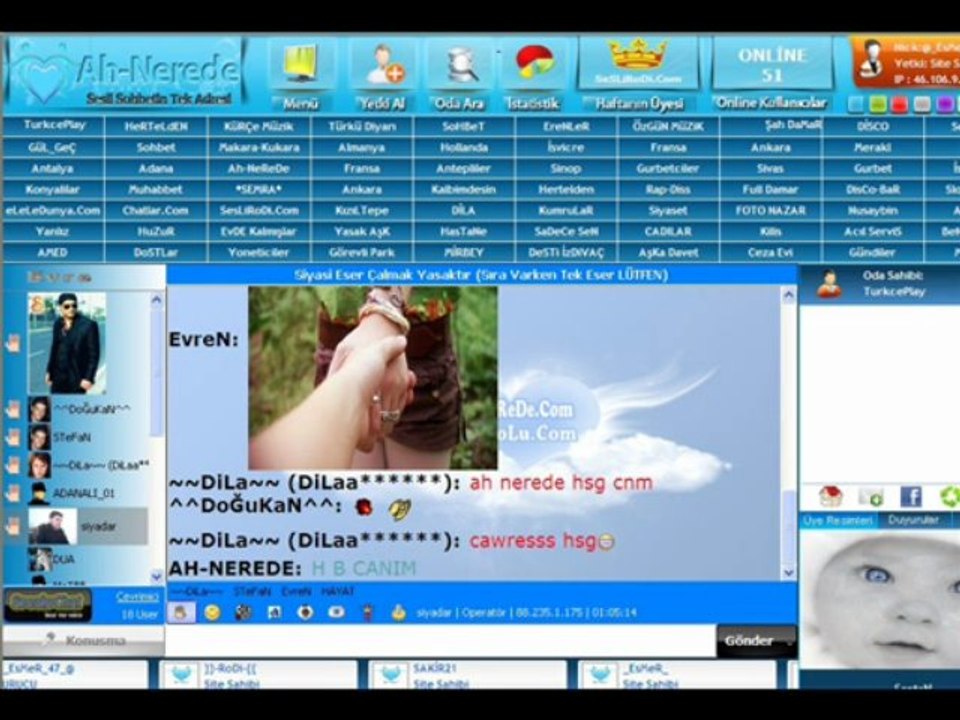Viewport: 960px width, 720px height.
Task: Switch to the Duyurular tab
Action: tap(913, 520)
